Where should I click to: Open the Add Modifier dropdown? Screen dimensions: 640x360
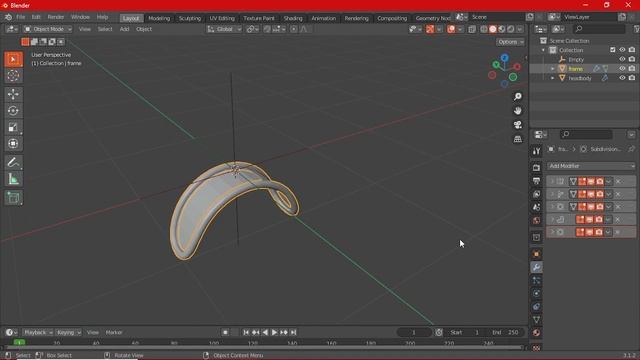(591, 166)
